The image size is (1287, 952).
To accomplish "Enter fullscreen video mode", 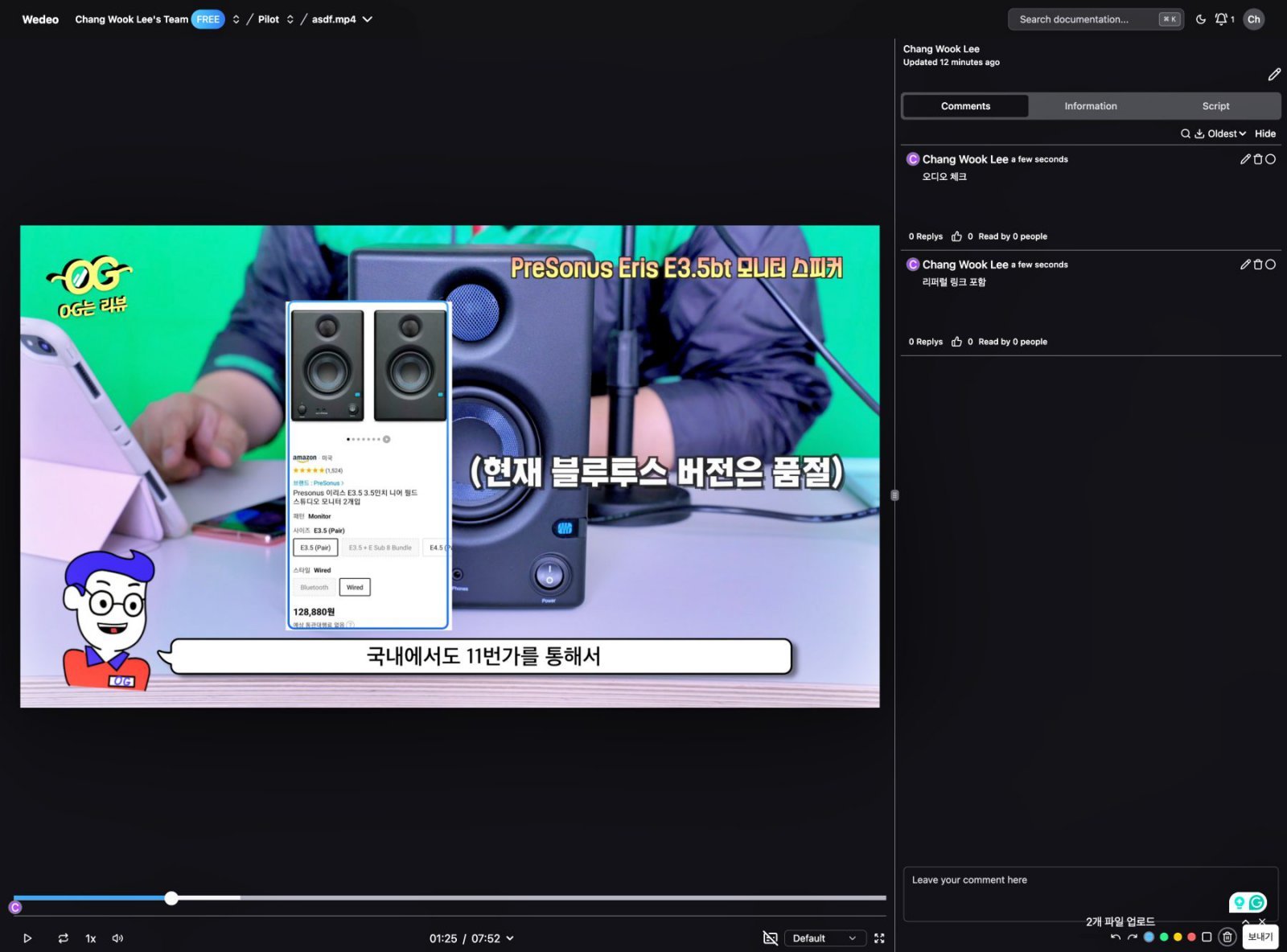I will pos(879,938).
